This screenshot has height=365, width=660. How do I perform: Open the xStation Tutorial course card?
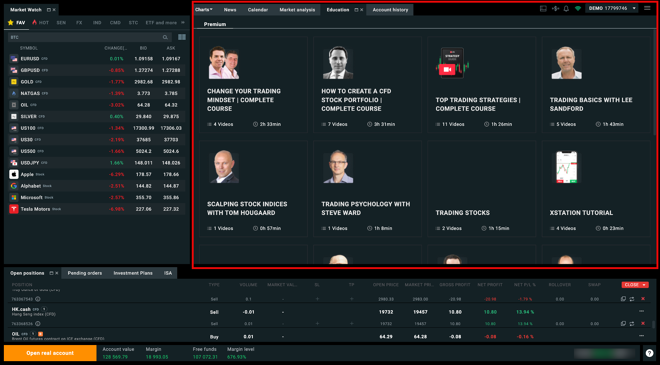[596, 189]
